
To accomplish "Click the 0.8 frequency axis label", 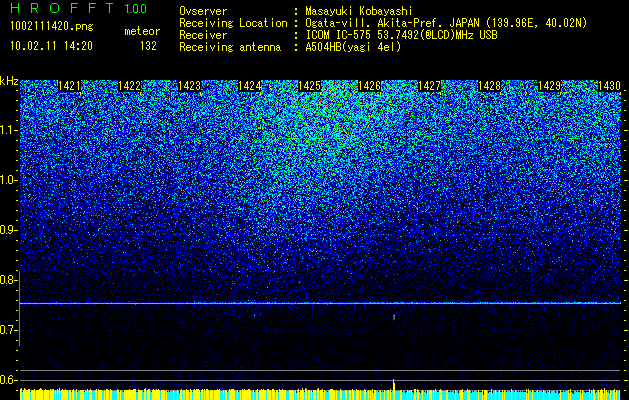I will tap(7, 280).
